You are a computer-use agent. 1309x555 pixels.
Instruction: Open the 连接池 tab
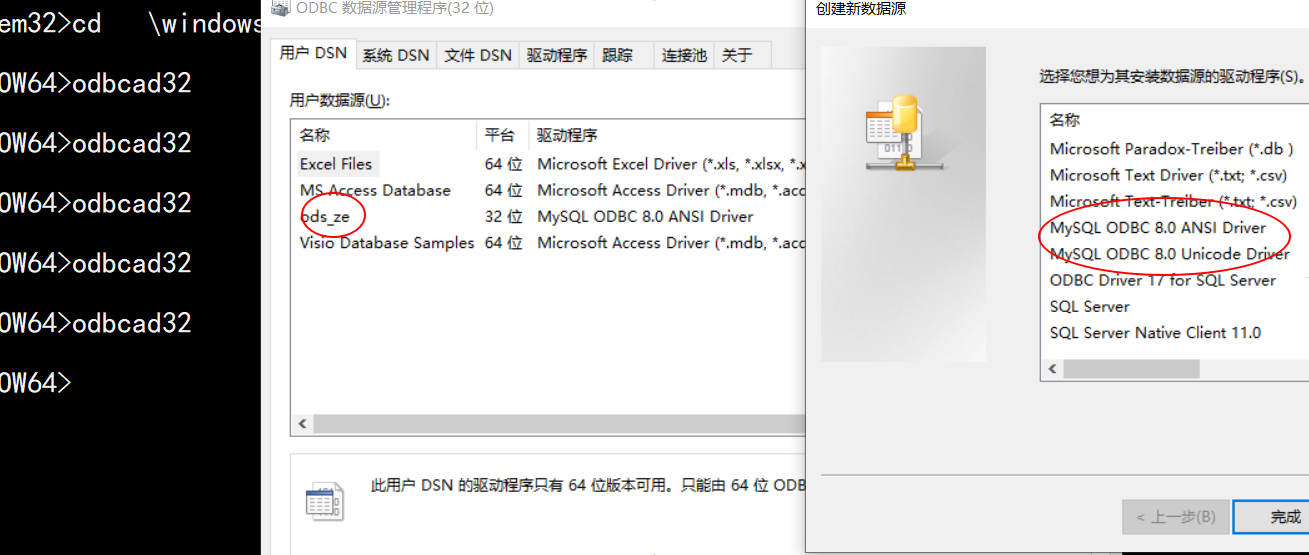pos(684,56)
